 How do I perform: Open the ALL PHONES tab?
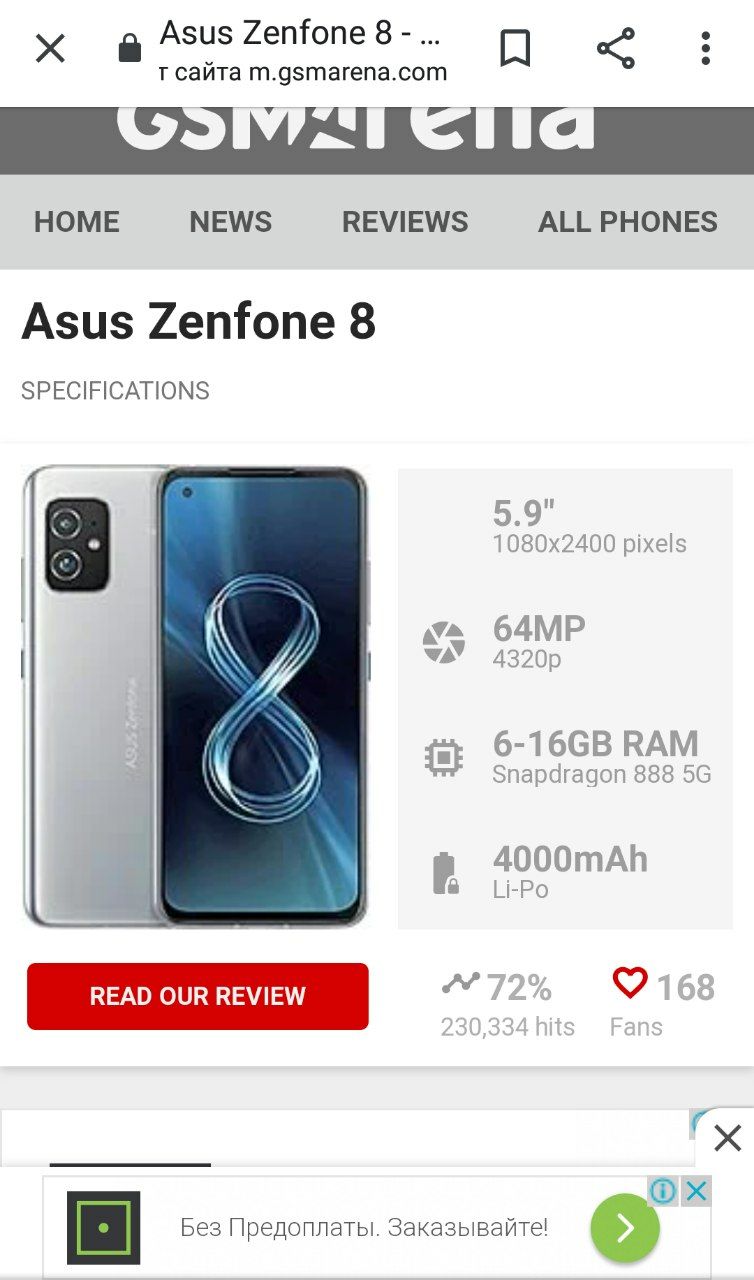[628, 222]
